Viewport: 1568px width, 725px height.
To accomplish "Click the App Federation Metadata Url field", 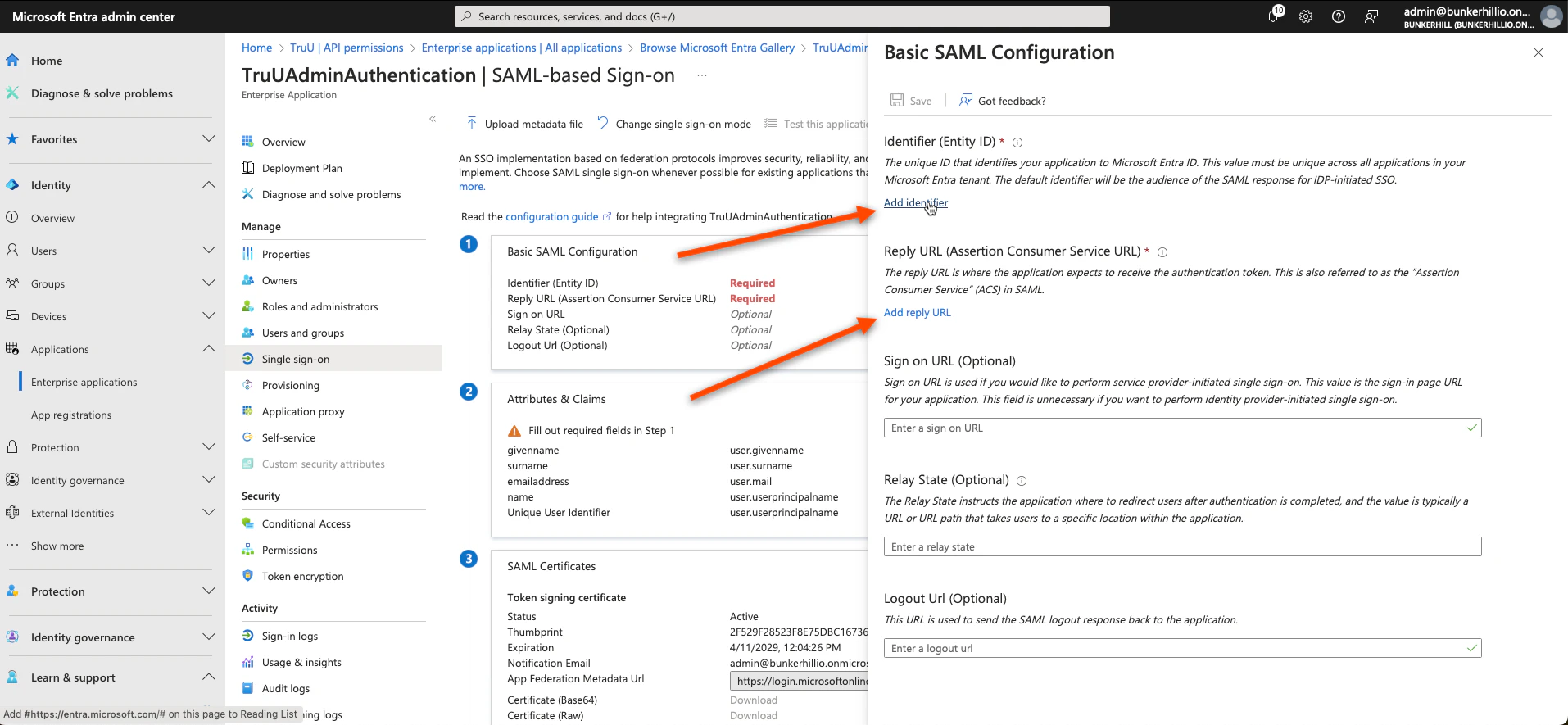I will point(799,681).
